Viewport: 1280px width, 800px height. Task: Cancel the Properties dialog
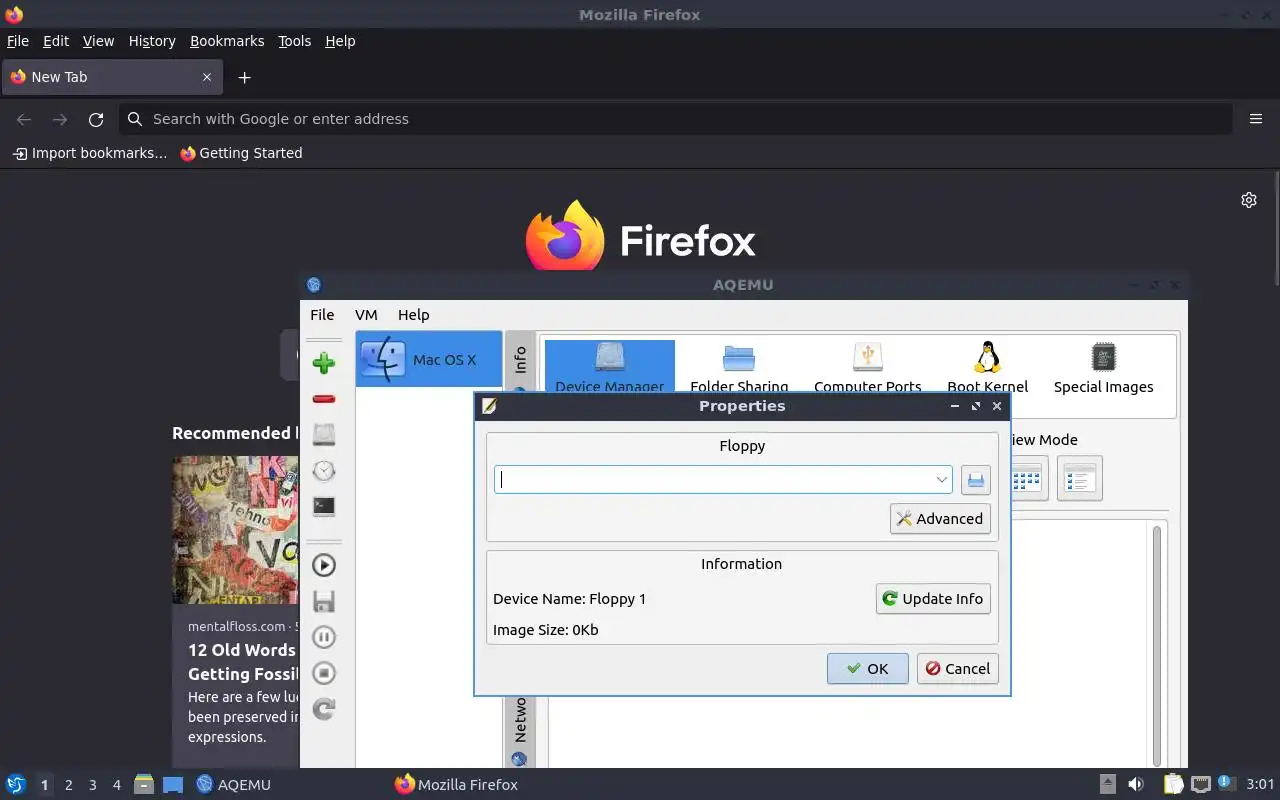tap(958, 669)
